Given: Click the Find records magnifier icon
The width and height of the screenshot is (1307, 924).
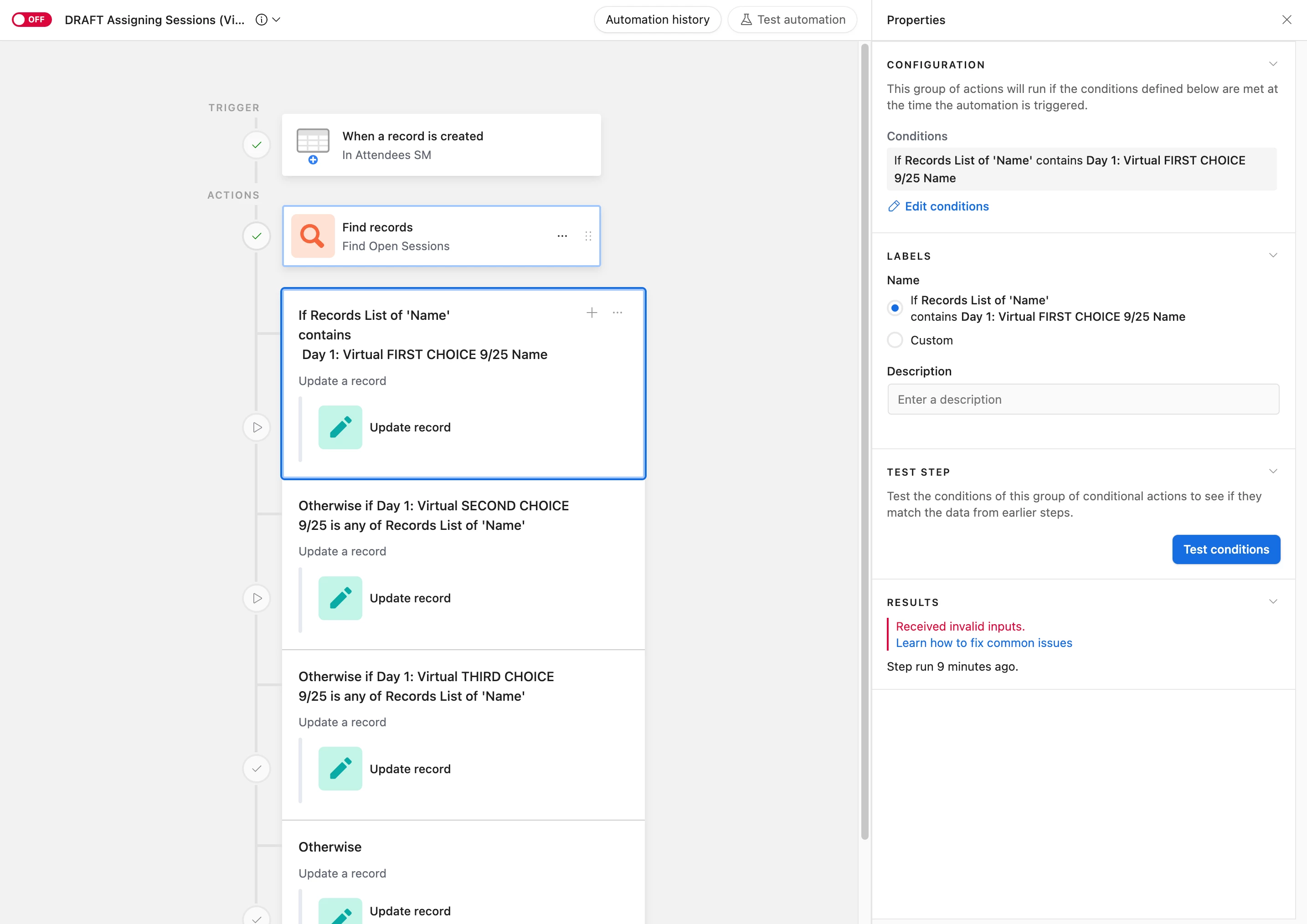Looking at the screenshot, I should click(313, 236).
